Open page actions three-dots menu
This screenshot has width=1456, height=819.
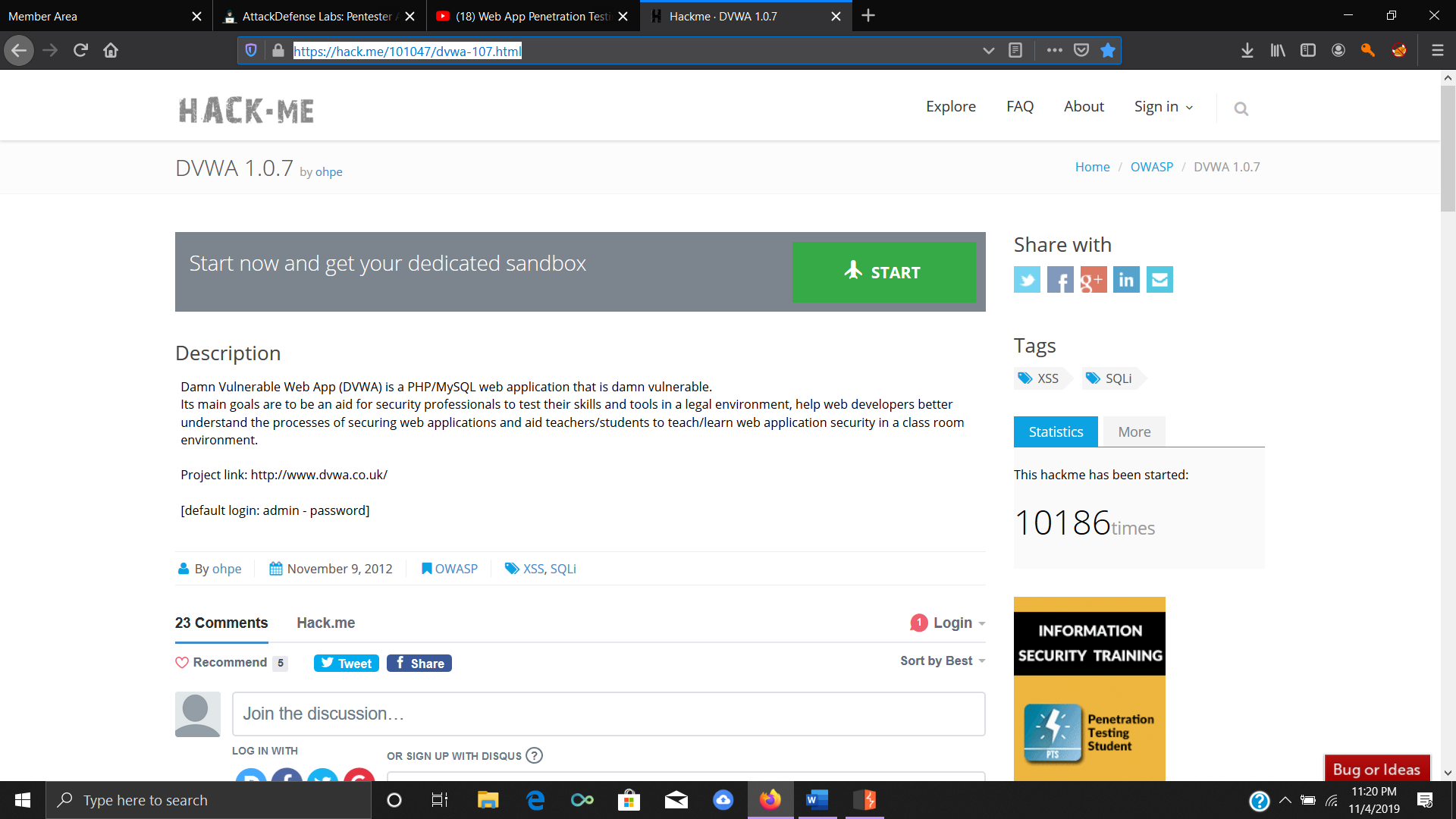click(1054, 50)
